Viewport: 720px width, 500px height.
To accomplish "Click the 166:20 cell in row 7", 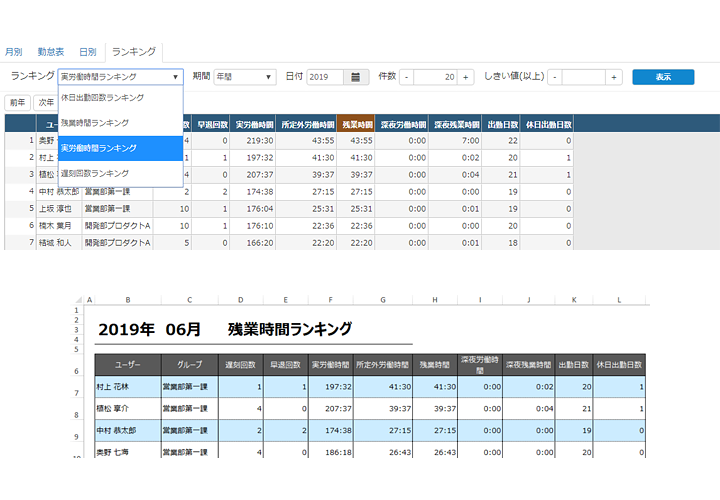I will pyautogui.click(x=253, y=242).
